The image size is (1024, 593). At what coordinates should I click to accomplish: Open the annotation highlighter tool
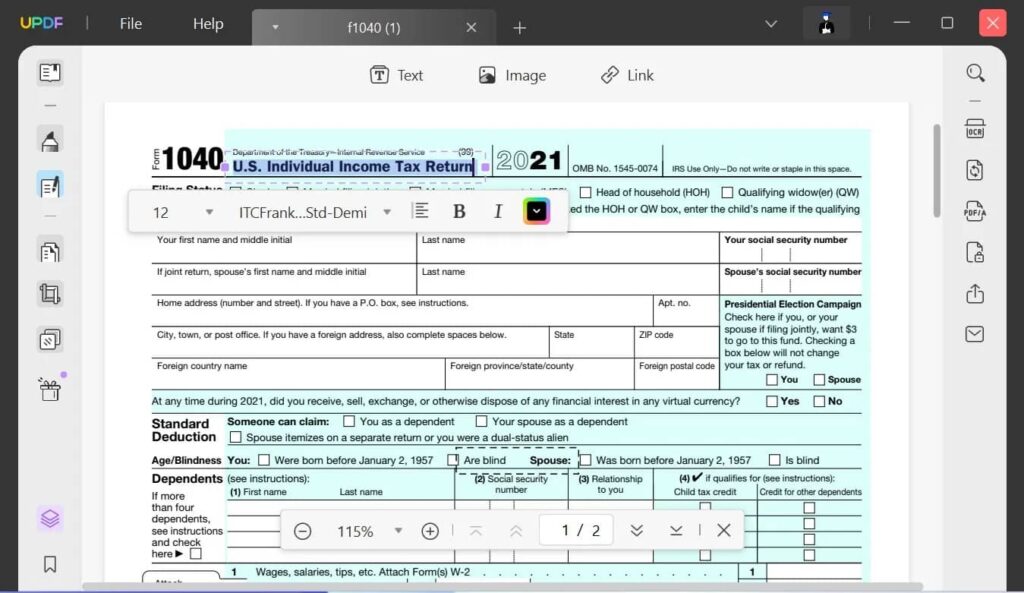point(49,140)
